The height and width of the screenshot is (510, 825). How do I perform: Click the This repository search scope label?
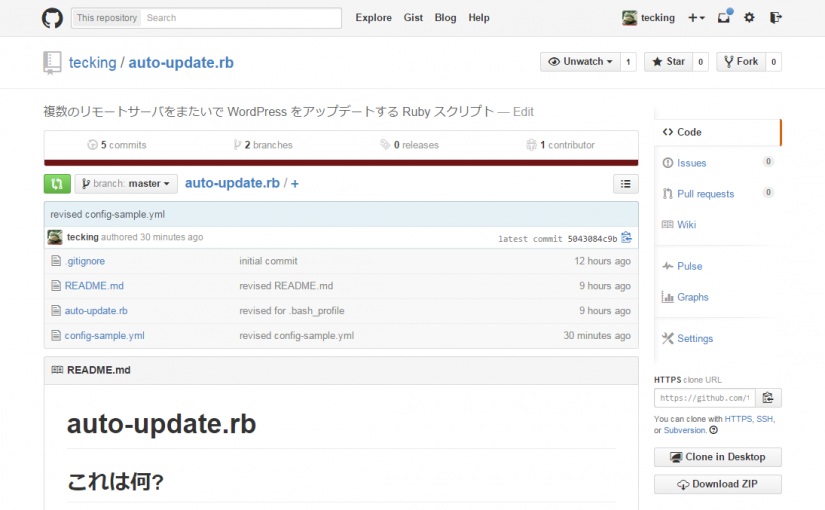coord(107,18)
